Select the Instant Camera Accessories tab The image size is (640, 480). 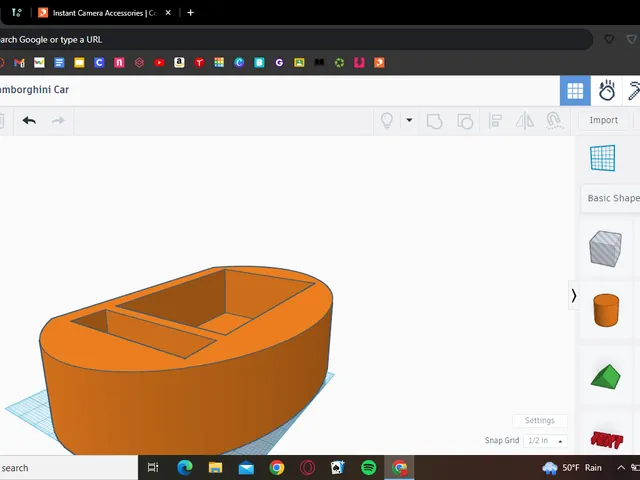coord(105,13)
